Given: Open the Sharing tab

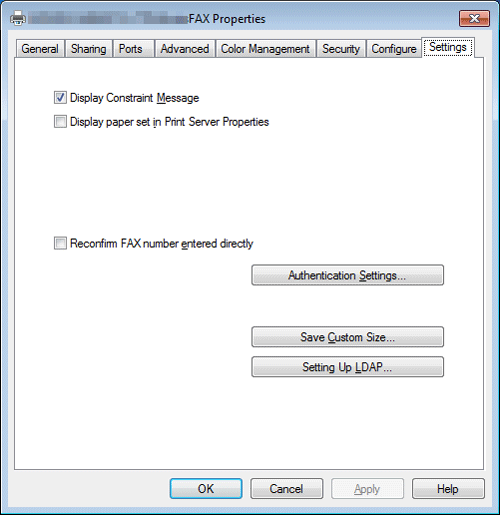Looking at the screenshot, I should pos(89,49).
